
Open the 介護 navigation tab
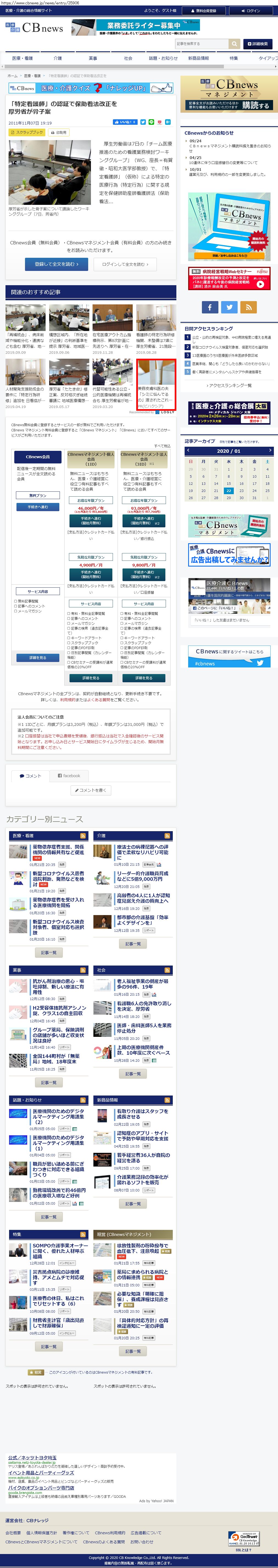coord(57,58)
